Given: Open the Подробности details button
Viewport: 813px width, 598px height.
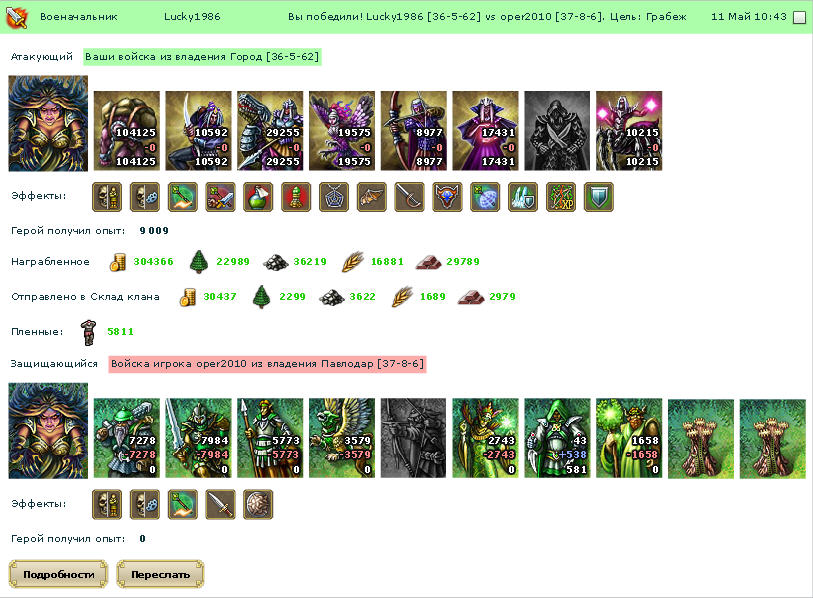Looking at the screenshot, I should pyautogui.click(x=59, y=574).
